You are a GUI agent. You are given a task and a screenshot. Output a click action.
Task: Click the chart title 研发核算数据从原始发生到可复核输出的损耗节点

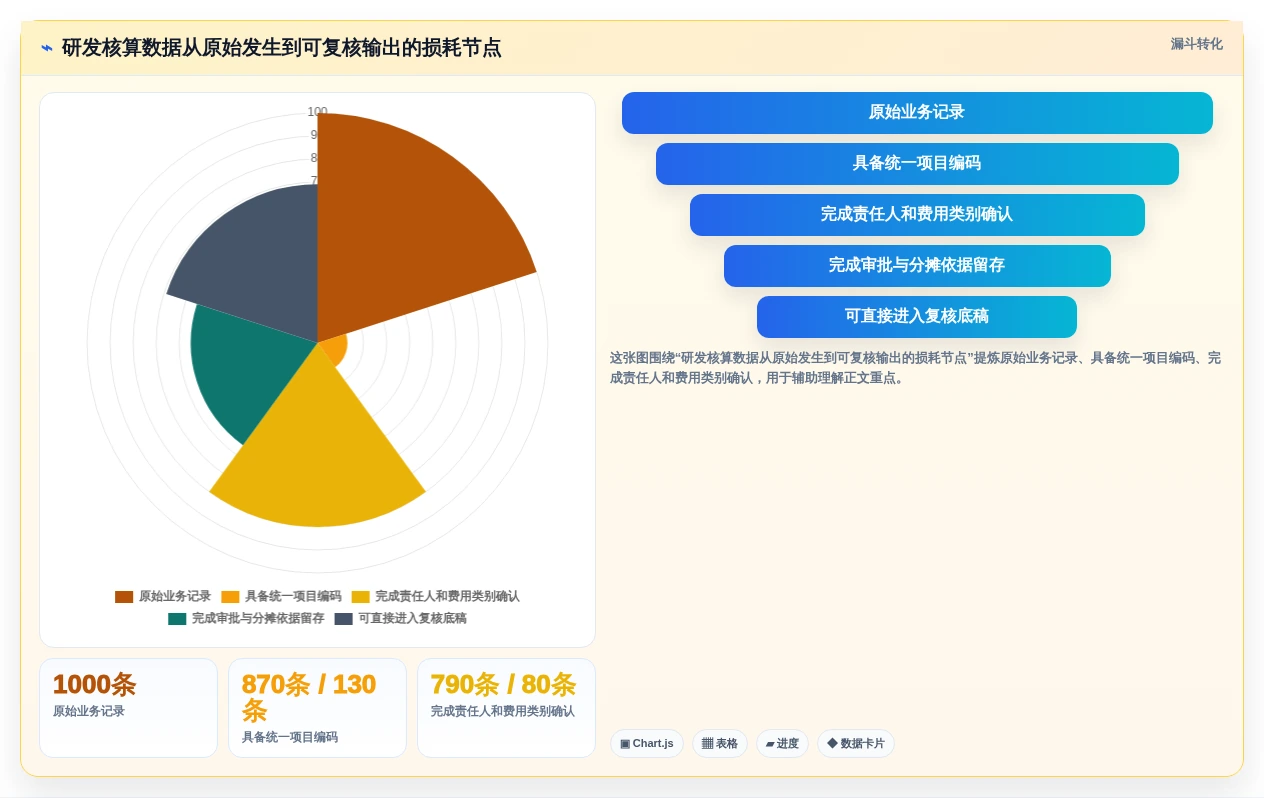[x=281, y=48]
